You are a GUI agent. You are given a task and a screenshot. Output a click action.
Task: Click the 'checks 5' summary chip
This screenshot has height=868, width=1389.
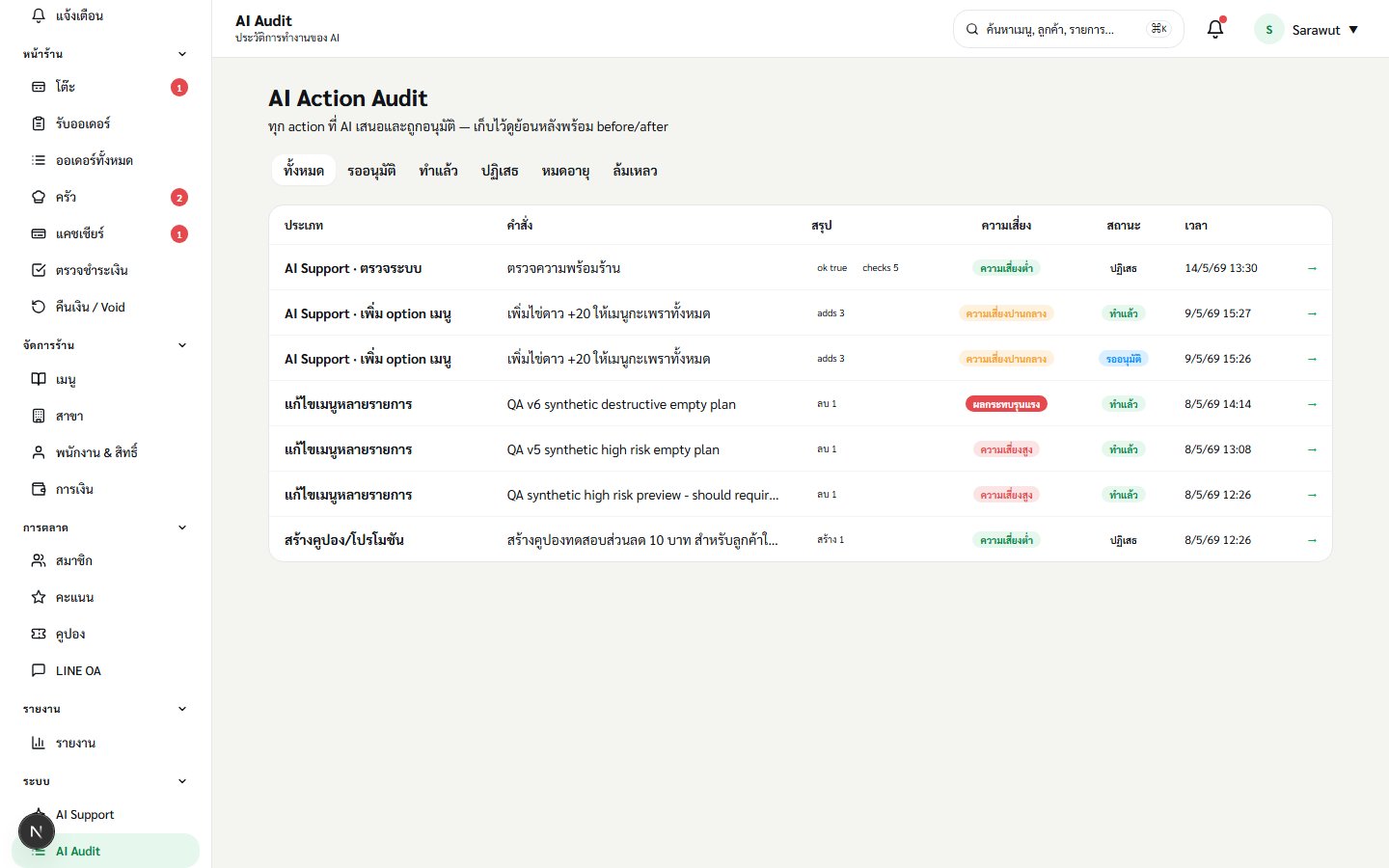coord(881,268)
